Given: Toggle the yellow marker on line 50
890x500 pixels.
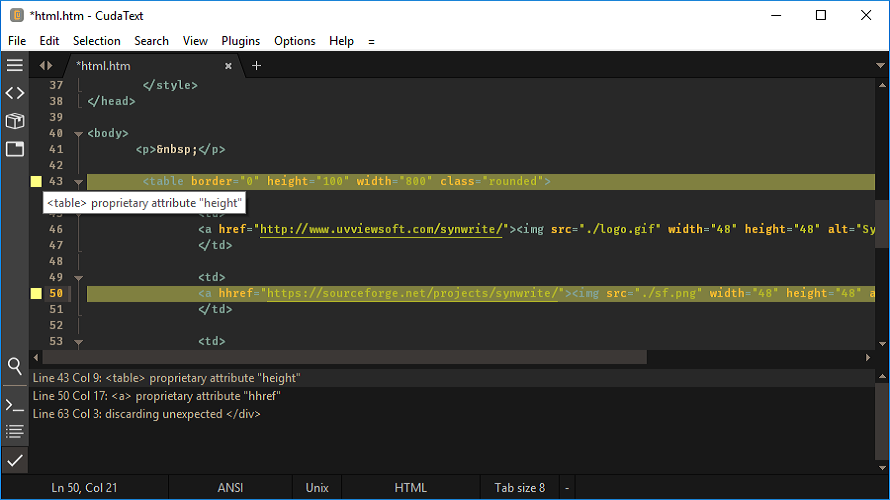Looking at the screenshot, I should click(37, 293).
